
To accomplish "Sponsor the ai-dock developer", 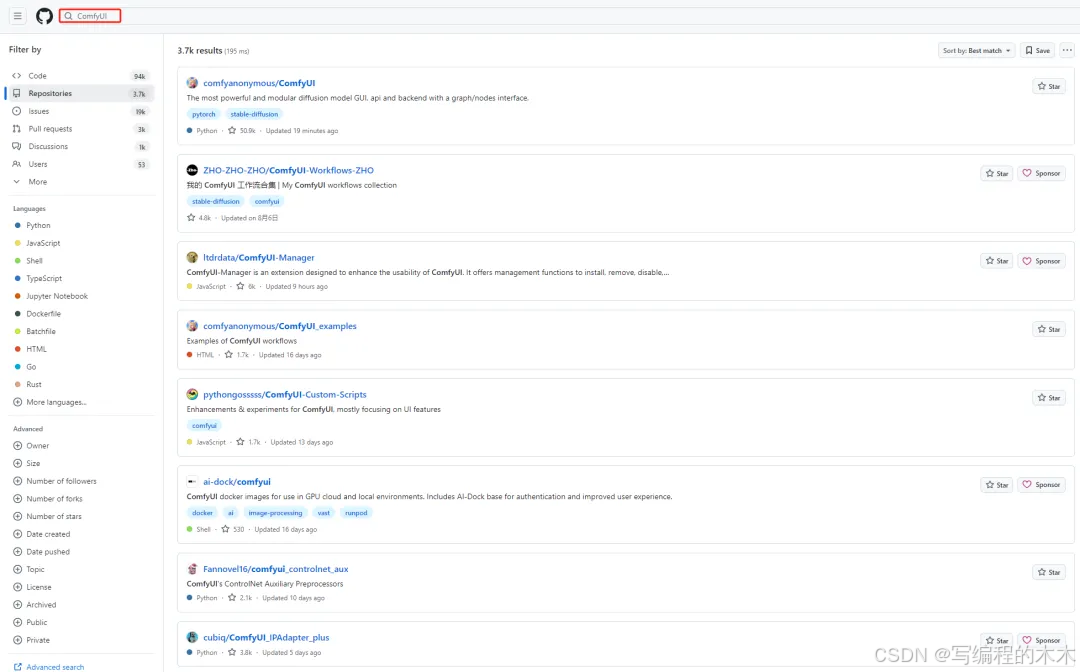I will 1041,485.
